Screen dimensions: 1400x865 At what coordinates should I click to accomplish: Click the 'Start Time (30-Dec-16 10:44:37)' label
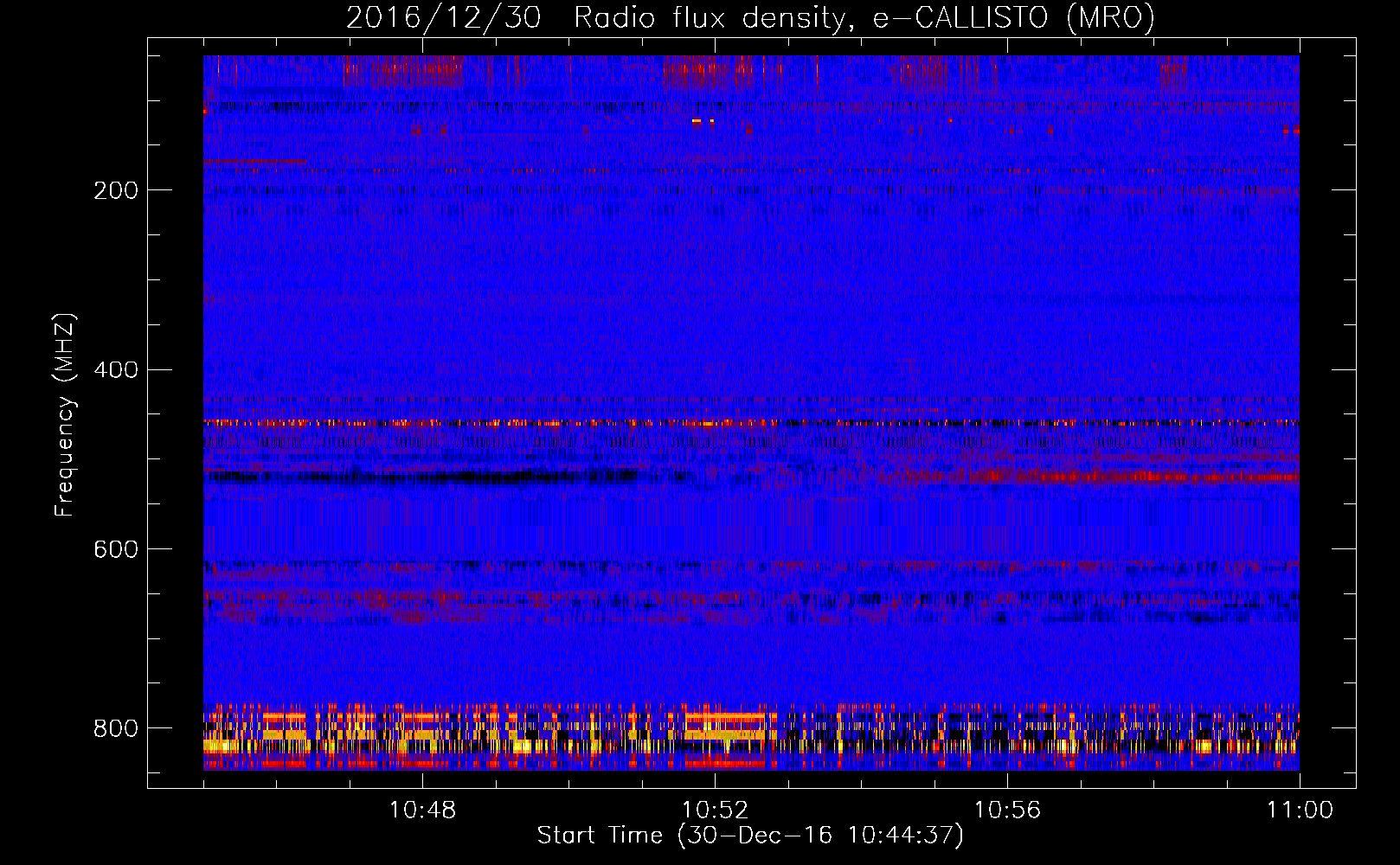click(750, 836)
